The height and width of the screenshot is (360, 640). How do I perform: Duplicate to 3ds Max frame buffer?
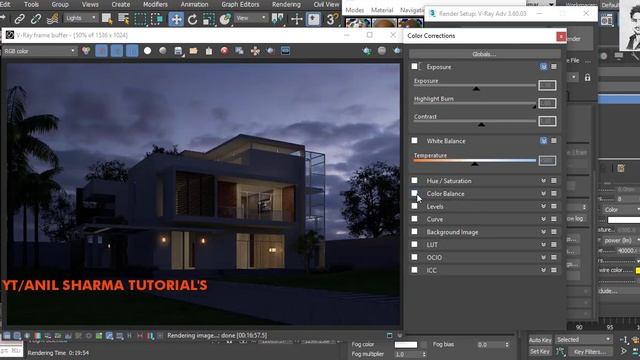[x=240, y=51]
